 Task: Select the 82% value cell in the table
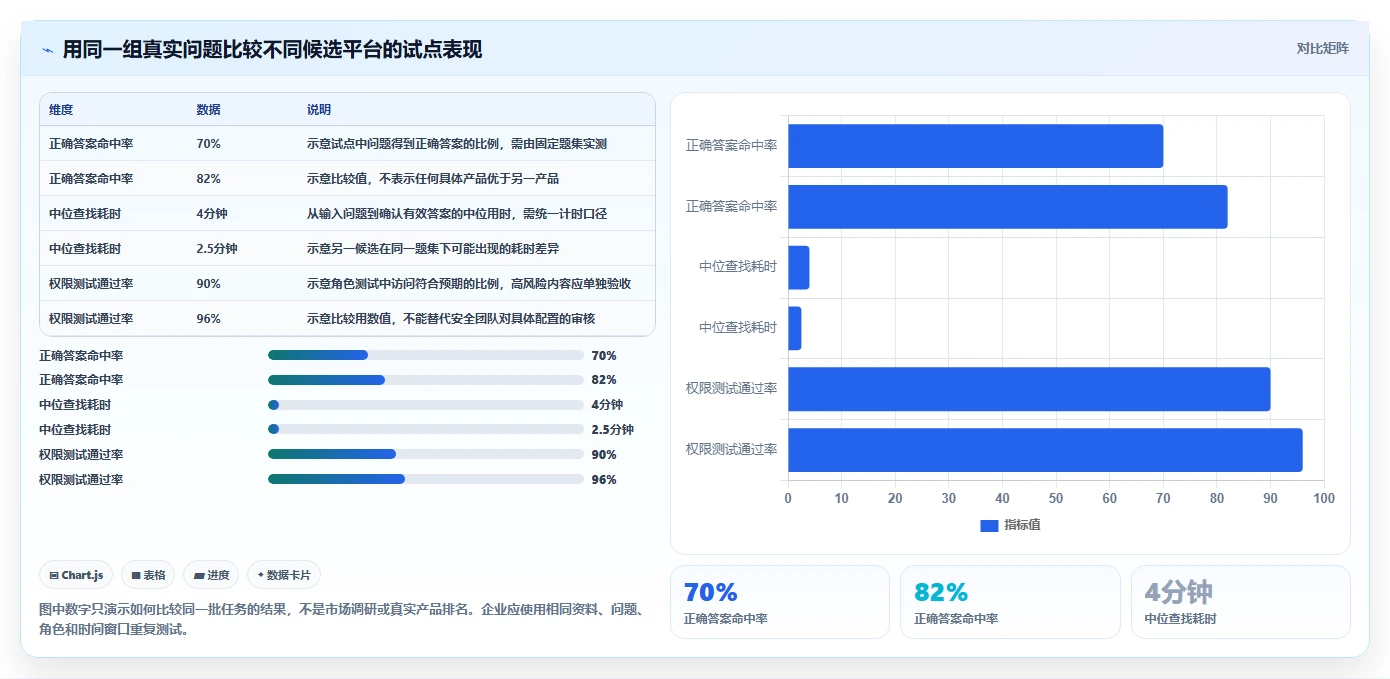tap(209, 179)
